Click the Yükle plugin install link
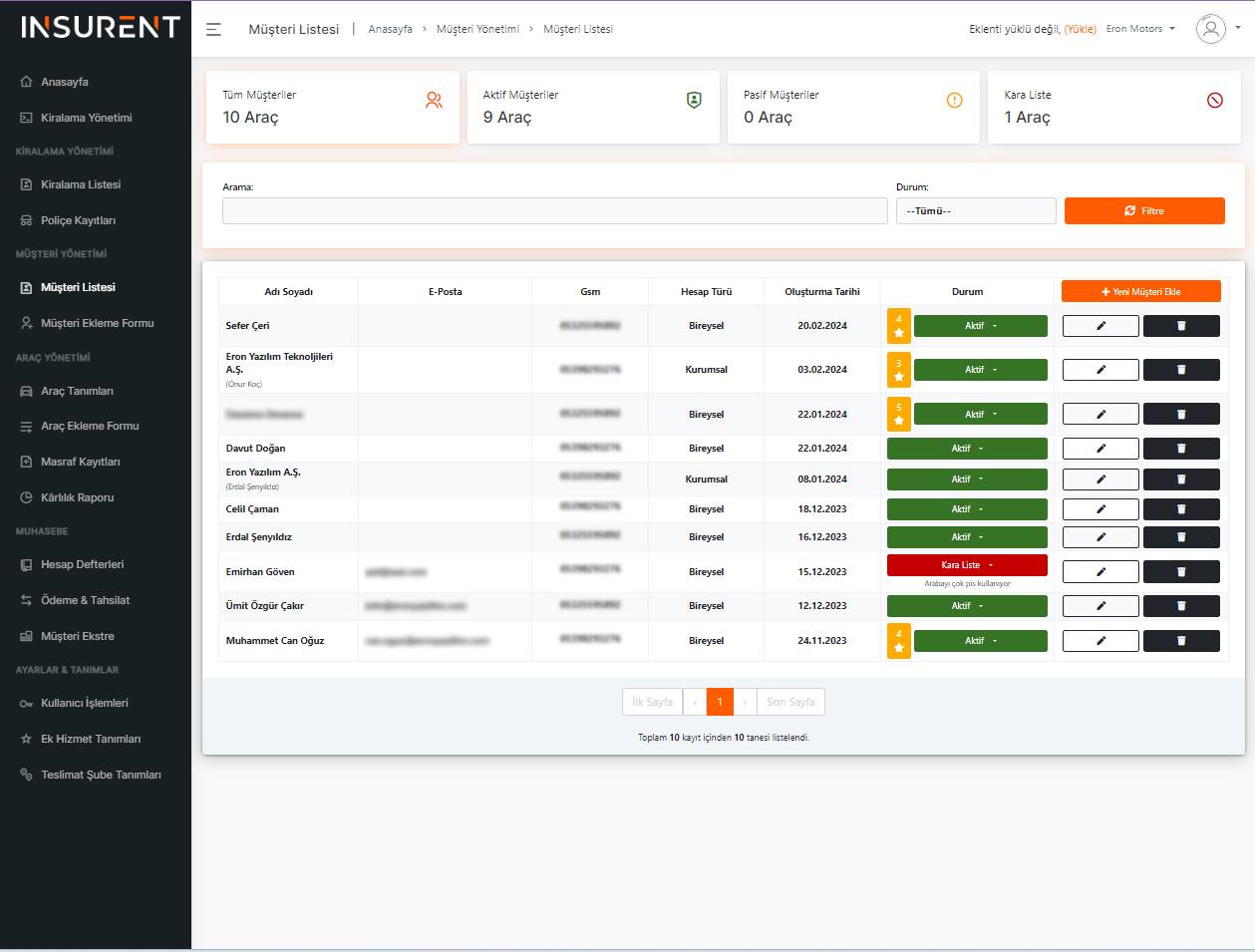Image resolution: width=1255 pixels, height=952 pixels. pyautogui.click(x=1080, y=30)
